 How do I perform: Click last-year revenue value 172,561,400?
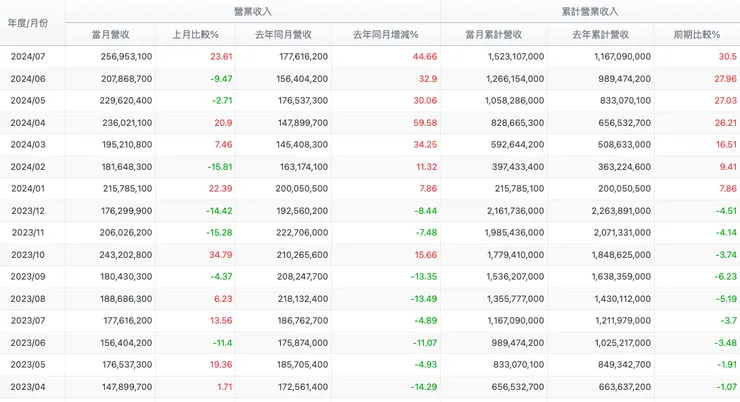click(303, 386)
